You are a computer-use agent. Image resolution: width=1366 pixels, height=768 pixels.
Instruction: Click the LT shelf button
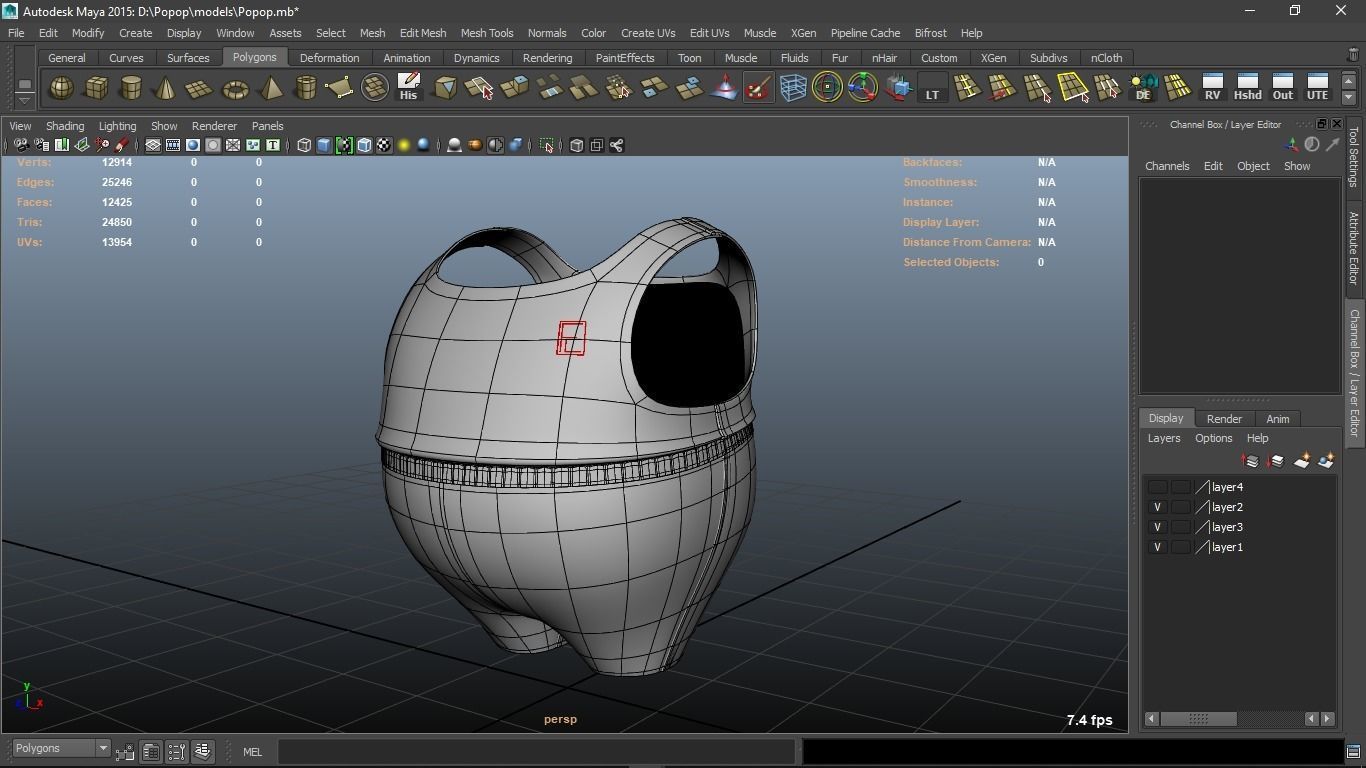[932, 88]
